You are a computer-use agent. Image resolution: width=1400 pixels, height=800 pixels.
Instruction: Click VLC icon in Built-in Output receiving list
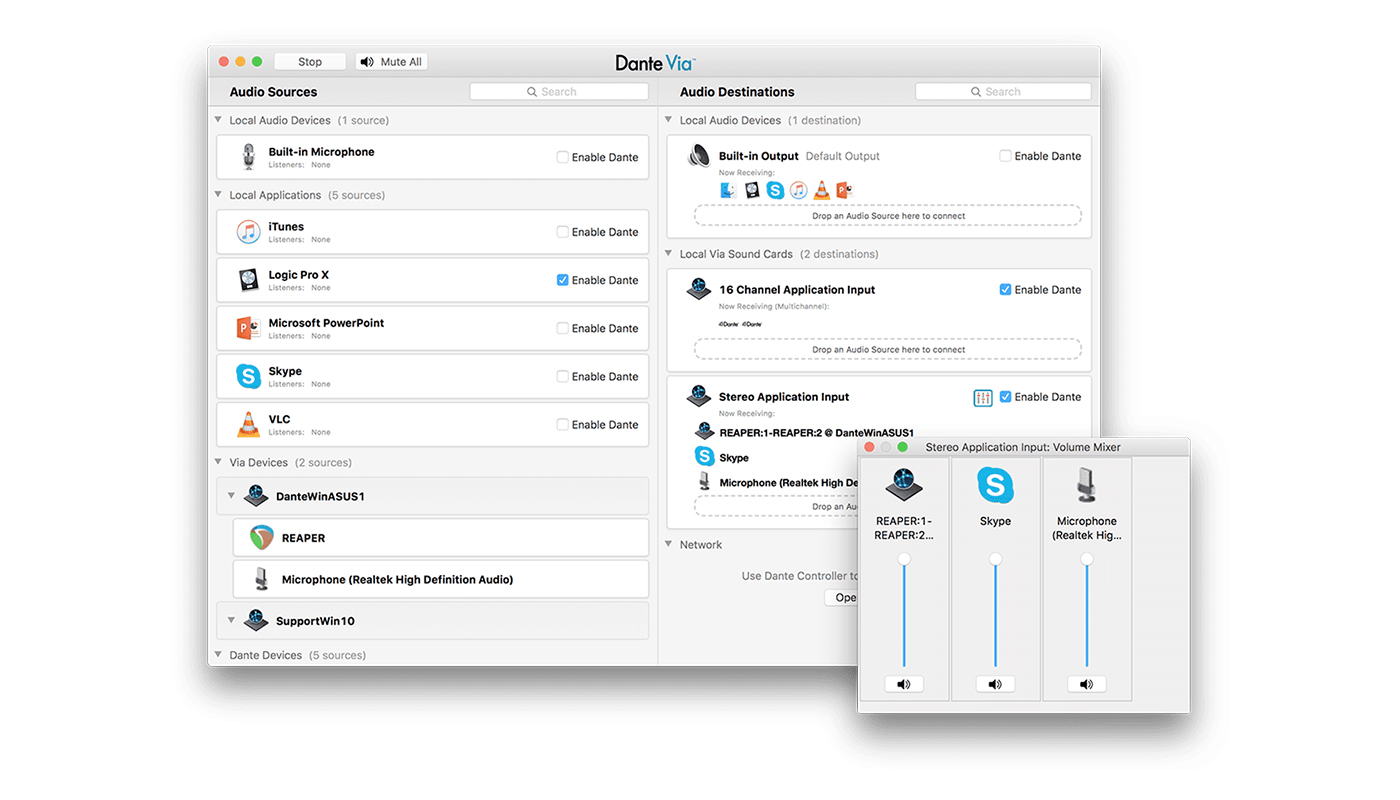821,190
